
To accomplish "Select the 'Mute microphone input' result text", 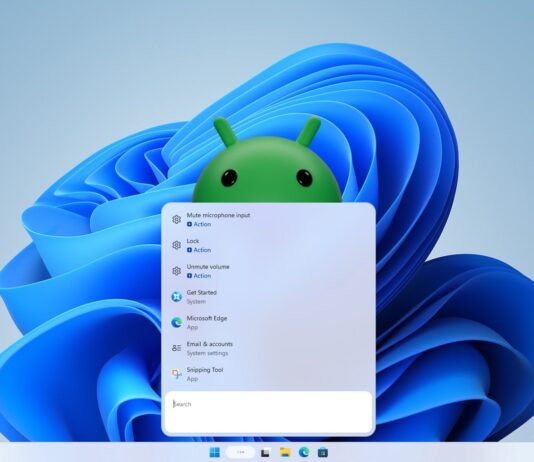I will (x=218, y=215).
